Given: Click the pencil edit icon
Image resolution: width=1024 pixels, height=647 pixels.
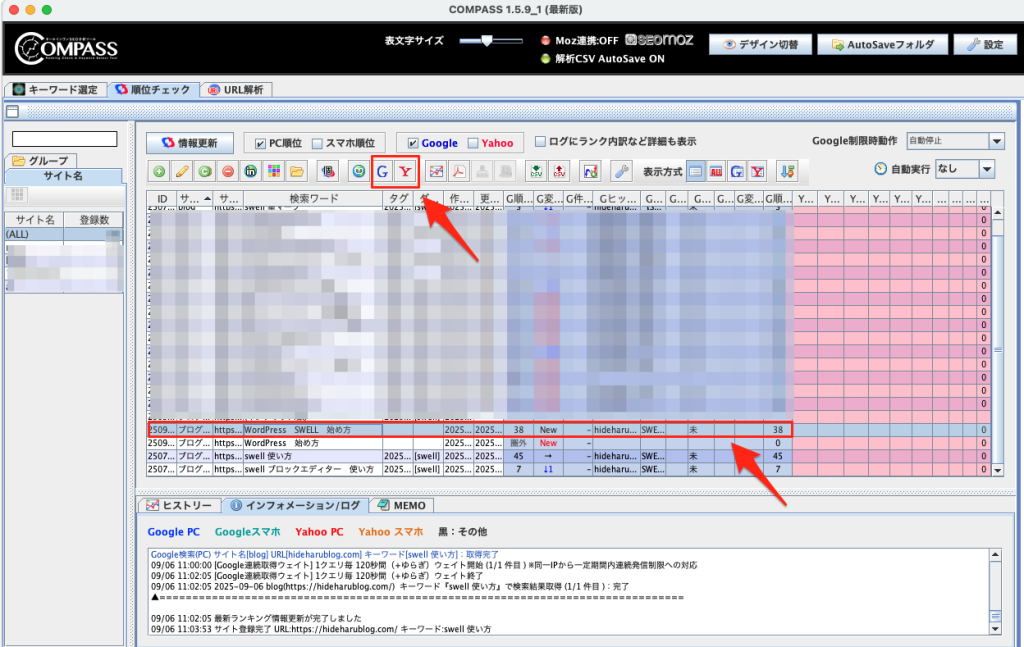Looking at the screenshot, I should point(182,171).
